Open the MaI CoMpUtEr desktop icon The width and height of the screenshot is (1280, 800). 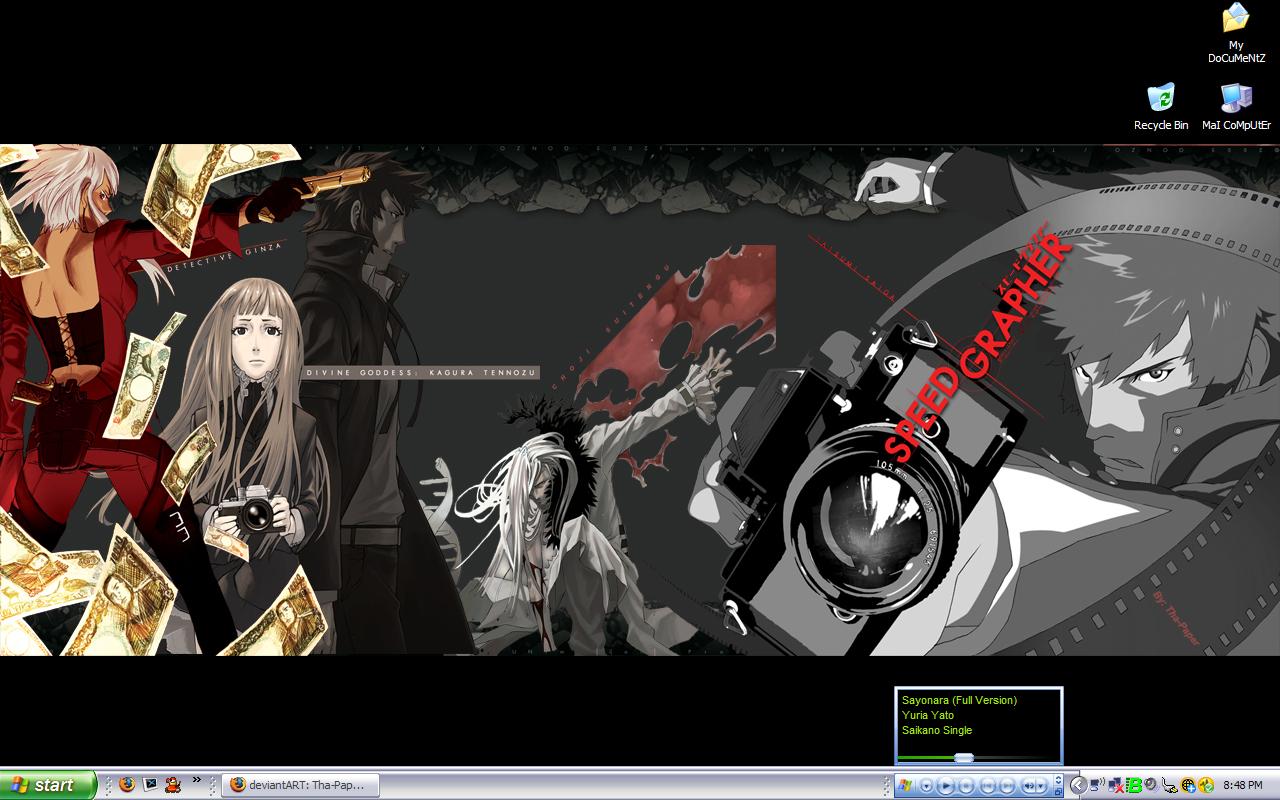(1236, 98)
